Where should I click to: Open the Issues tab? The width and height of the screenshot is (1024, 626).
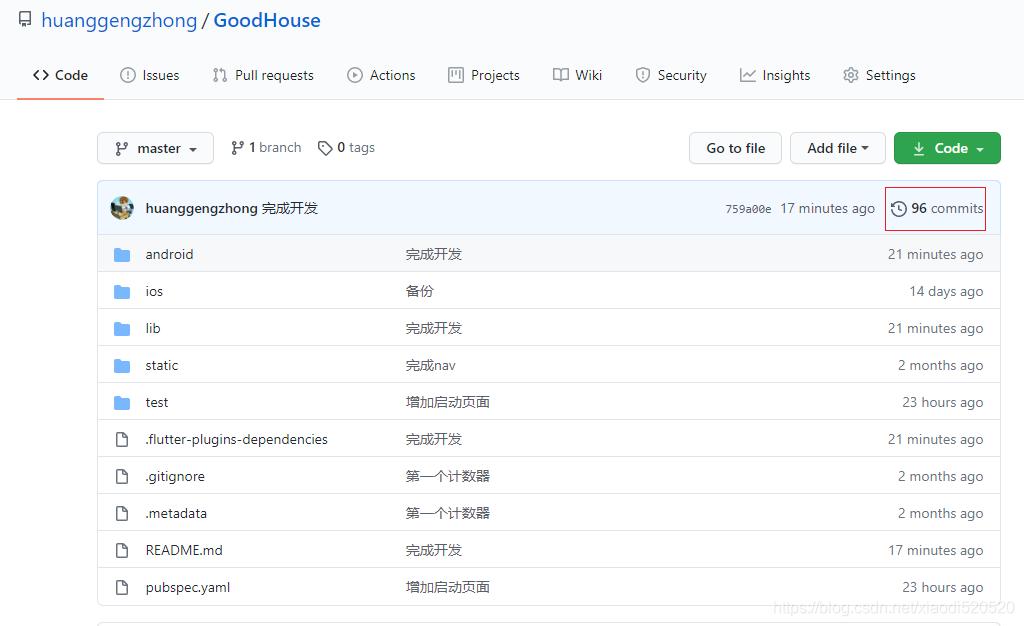pos(150,75)
